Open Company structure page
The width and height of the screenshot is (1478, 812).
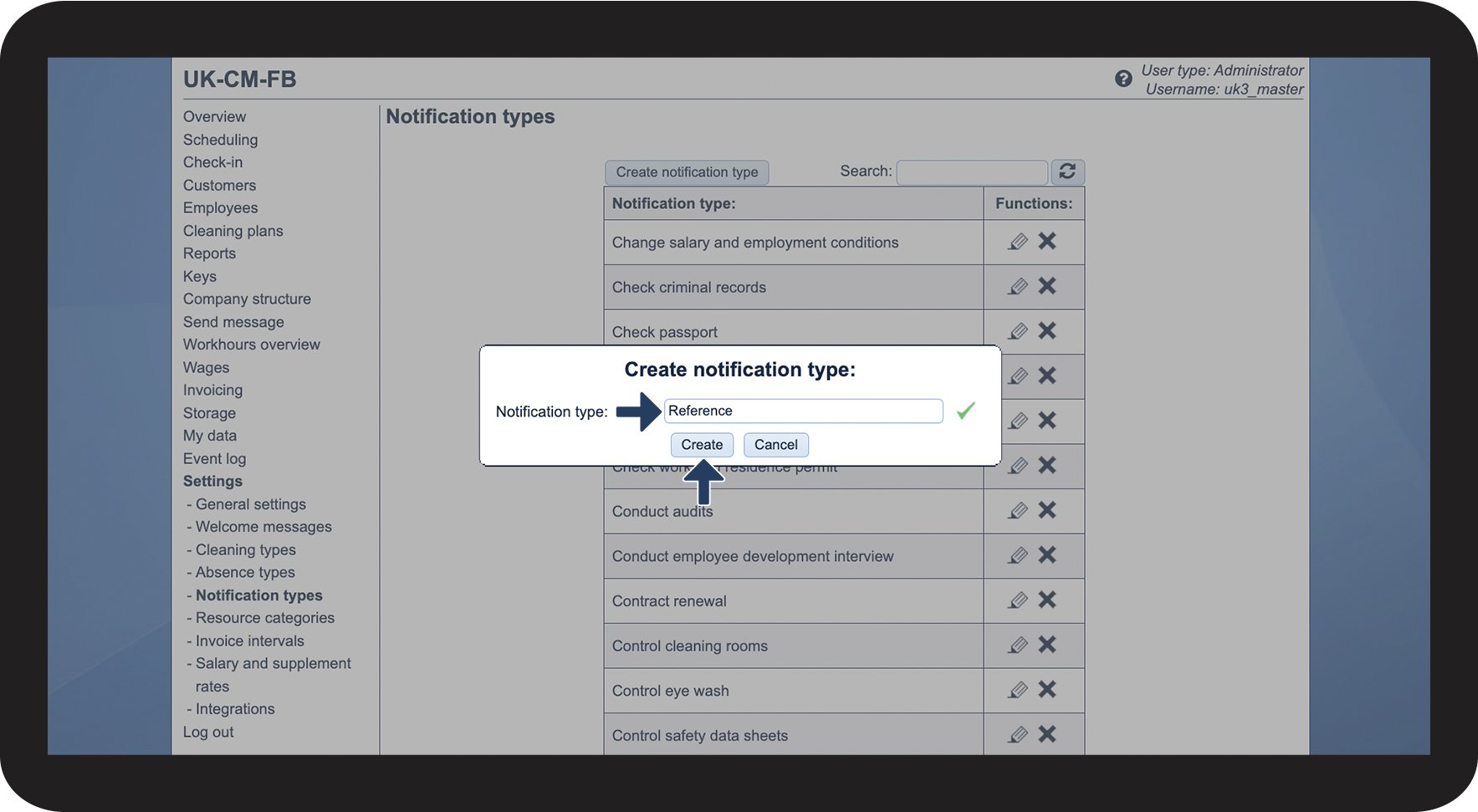(x=247, y=299)
